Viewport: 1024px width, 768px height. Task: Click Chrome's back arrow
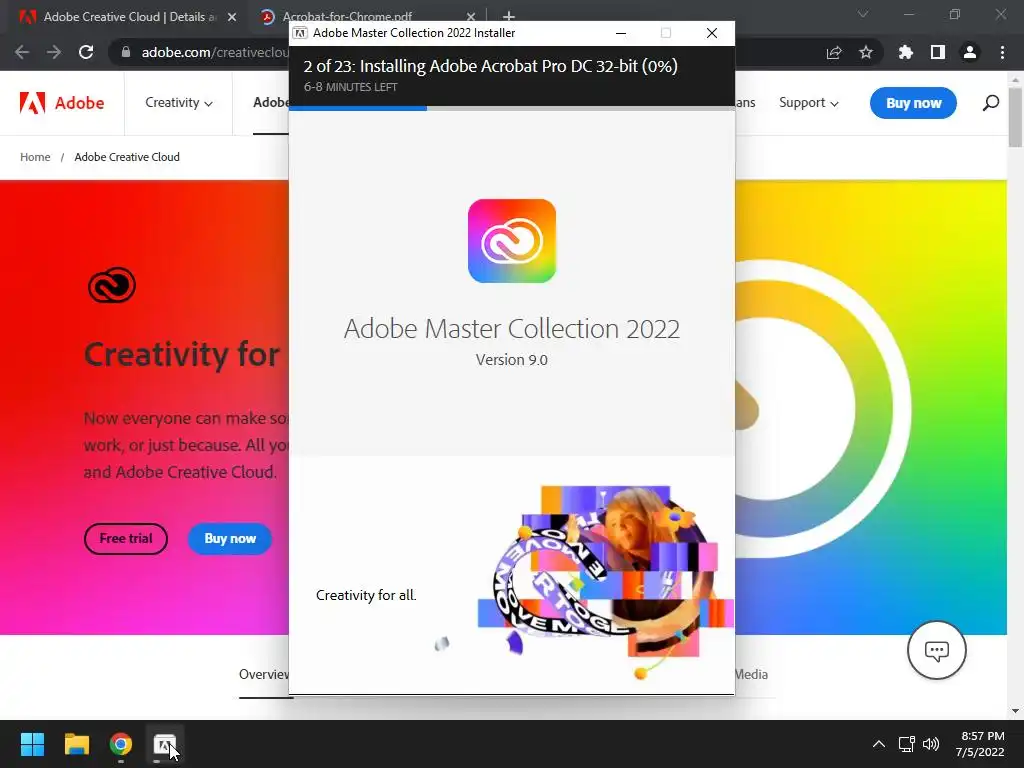pos(22,52)
